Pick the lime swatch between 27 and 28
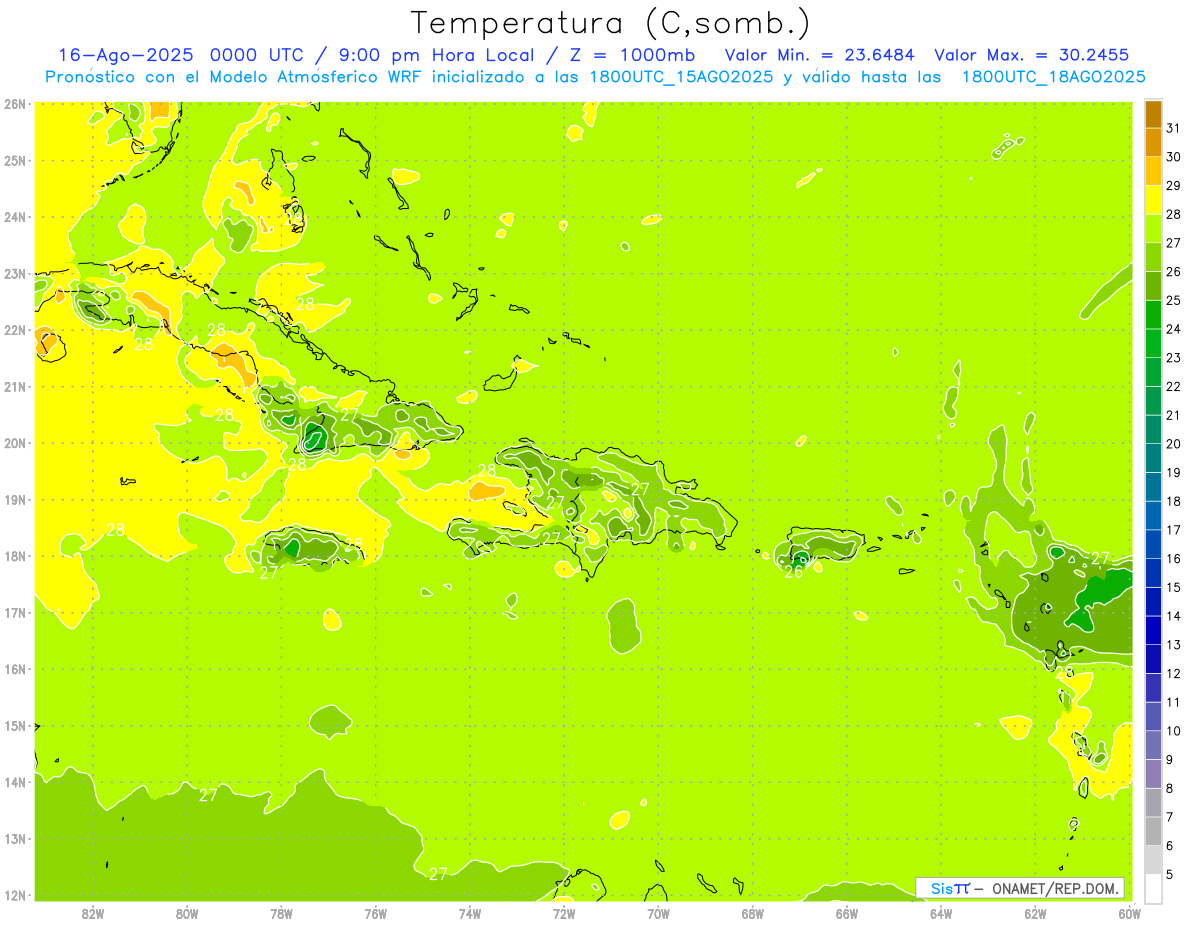The width and height of the screenshot is (1200, 927). pyautogui.click(x=1153, y=229)
